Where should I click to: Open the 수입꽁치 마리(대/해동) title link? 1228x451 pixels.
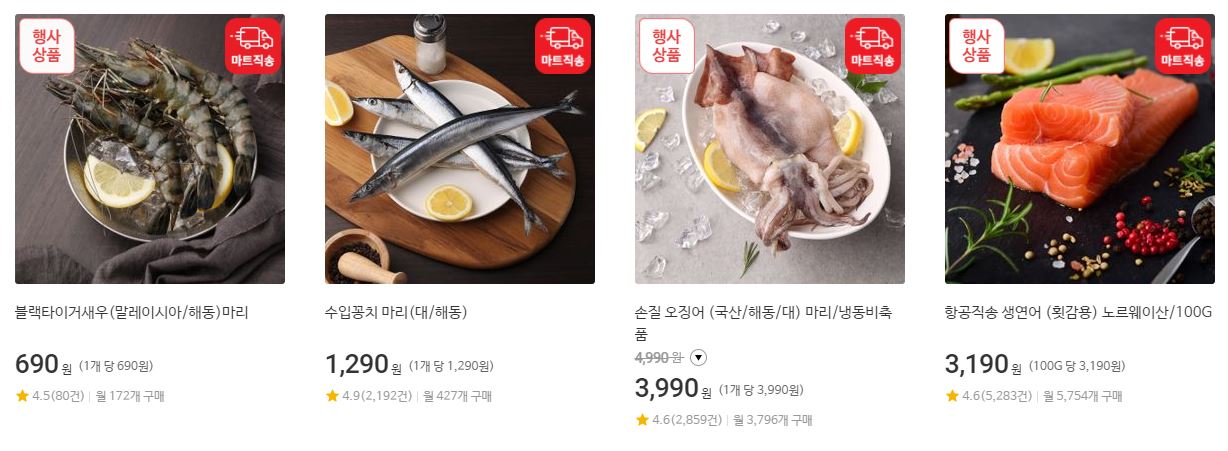pyautogui.click(x=396, y=313)
